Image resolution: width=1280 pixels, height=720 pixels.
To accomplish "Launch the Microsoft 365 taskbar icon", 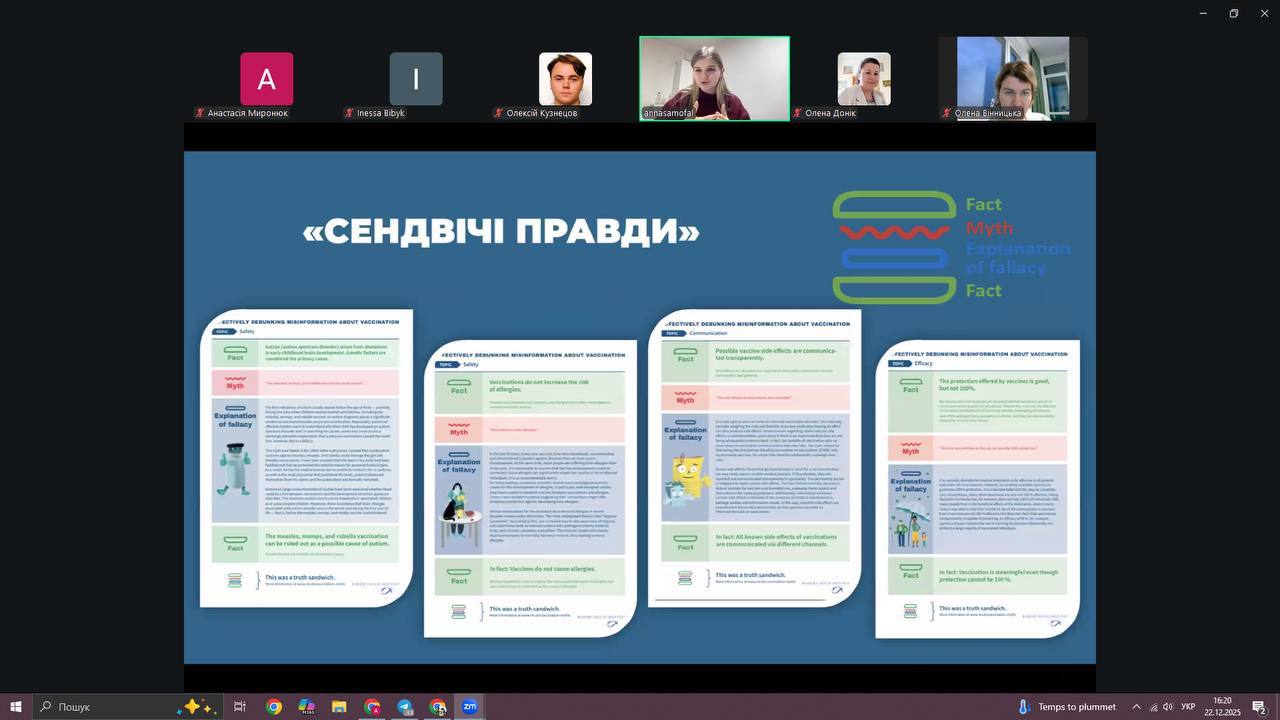I will click(306, 707).
